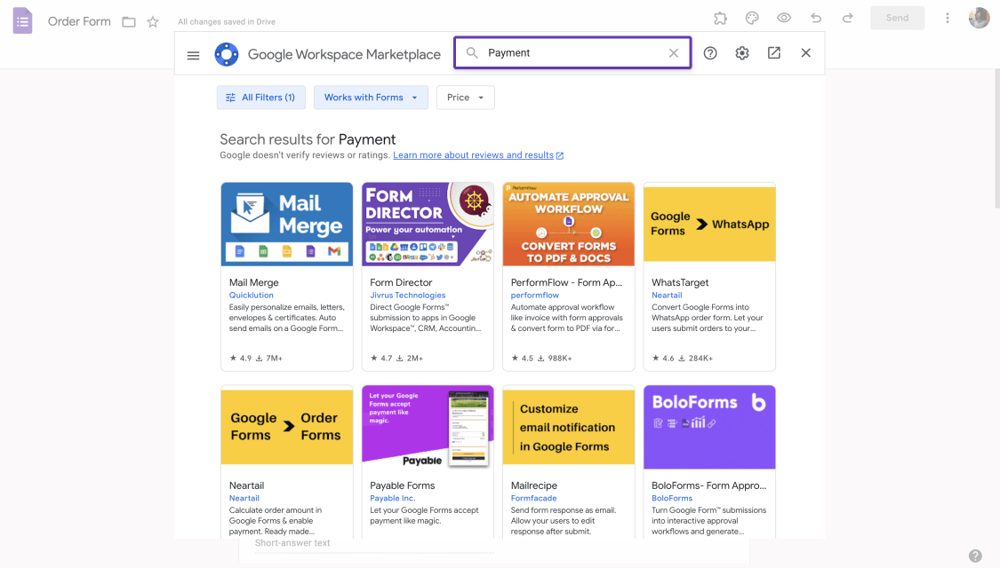This screenshot has width=1000, height=568.
Task: Open the Jivrus Technologies developer link
Action: [x=408, y=295]
